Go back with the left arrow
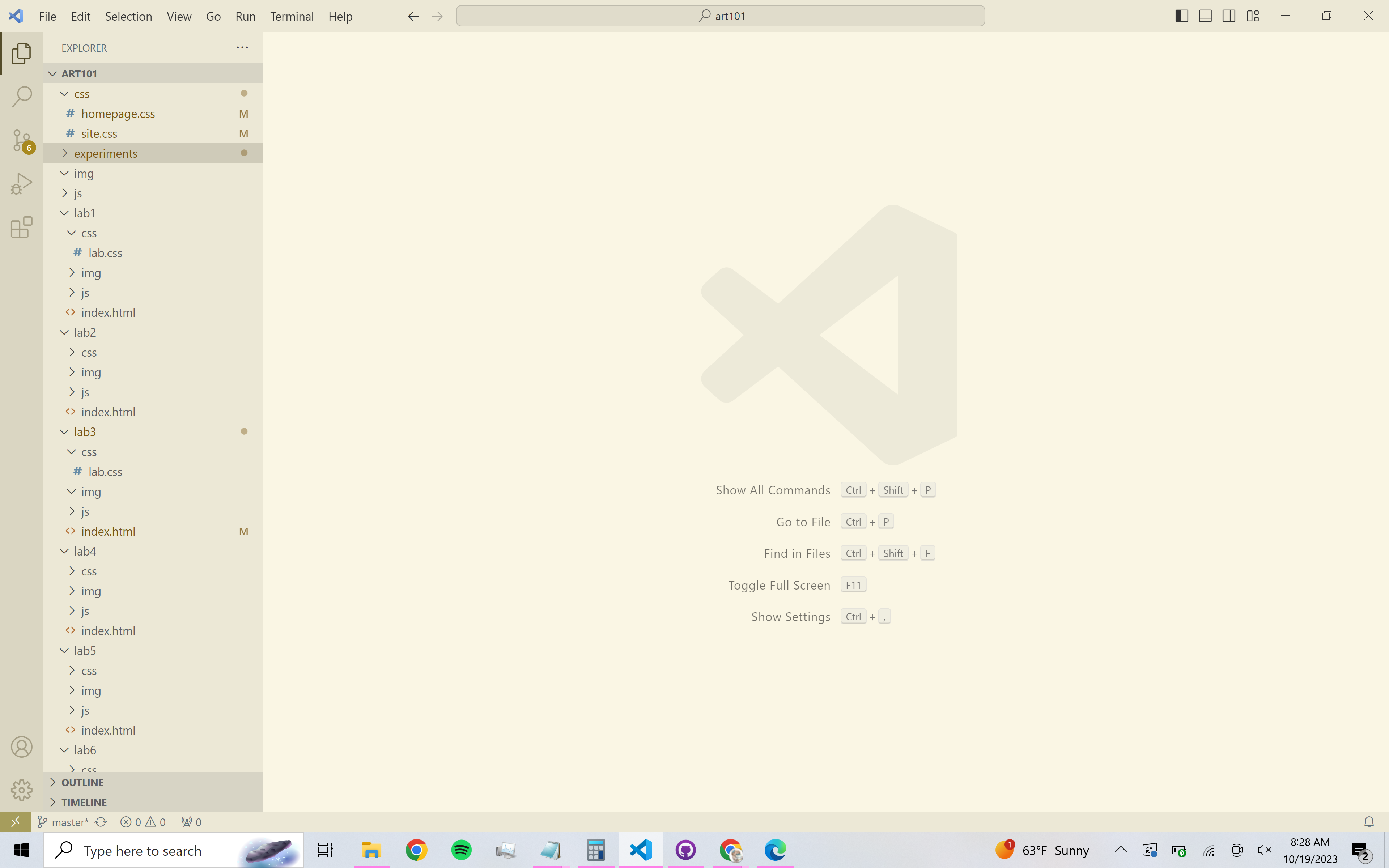 (x=413, y=16)
